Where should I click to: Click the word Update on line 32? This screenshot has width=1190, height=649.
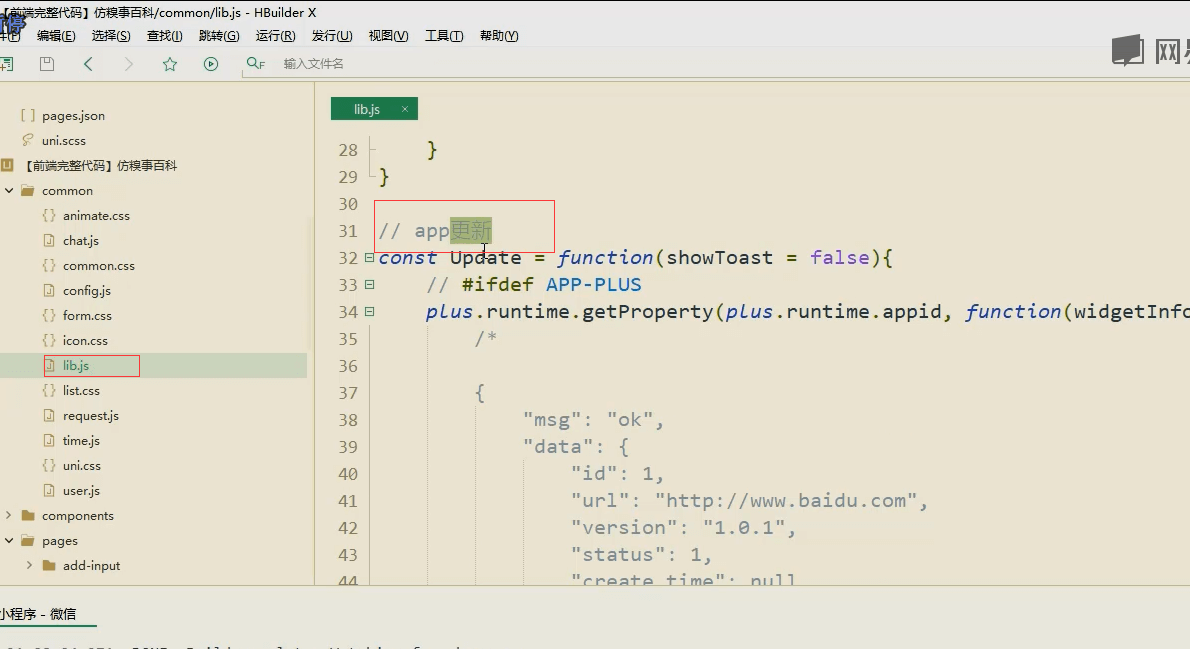click(486, 258)
